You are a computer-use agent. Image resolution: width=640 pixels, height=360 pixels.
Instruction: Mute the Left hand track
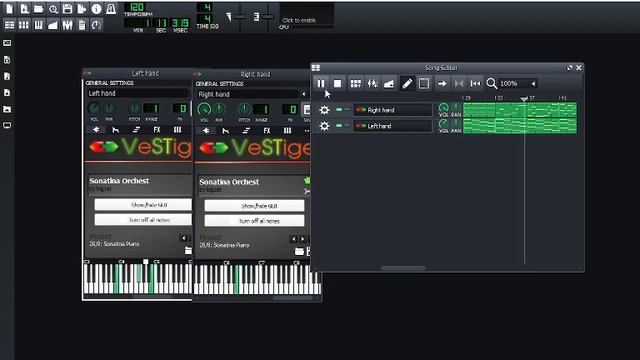click(x=339, y=125)
